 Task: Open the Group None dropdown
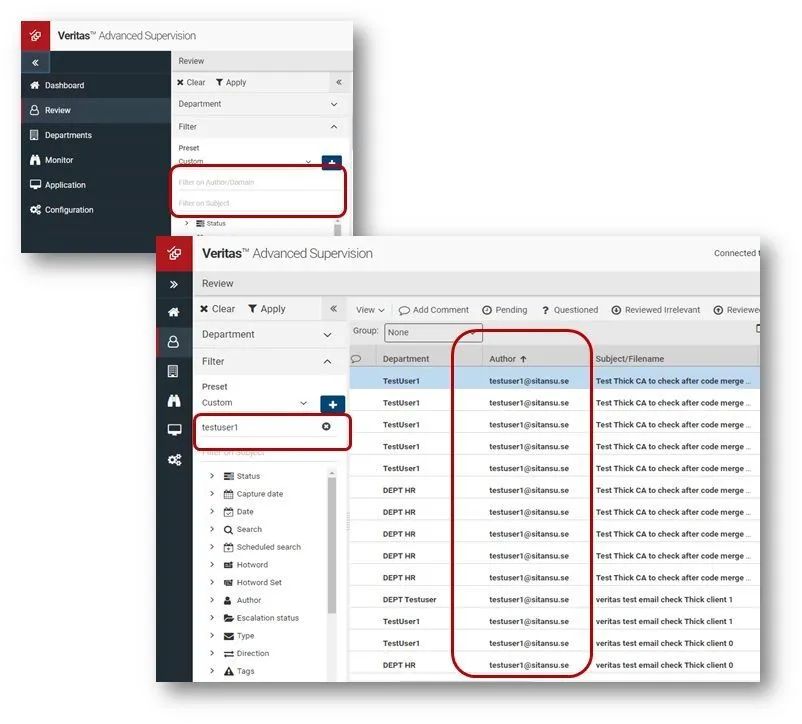click(433, 332)
